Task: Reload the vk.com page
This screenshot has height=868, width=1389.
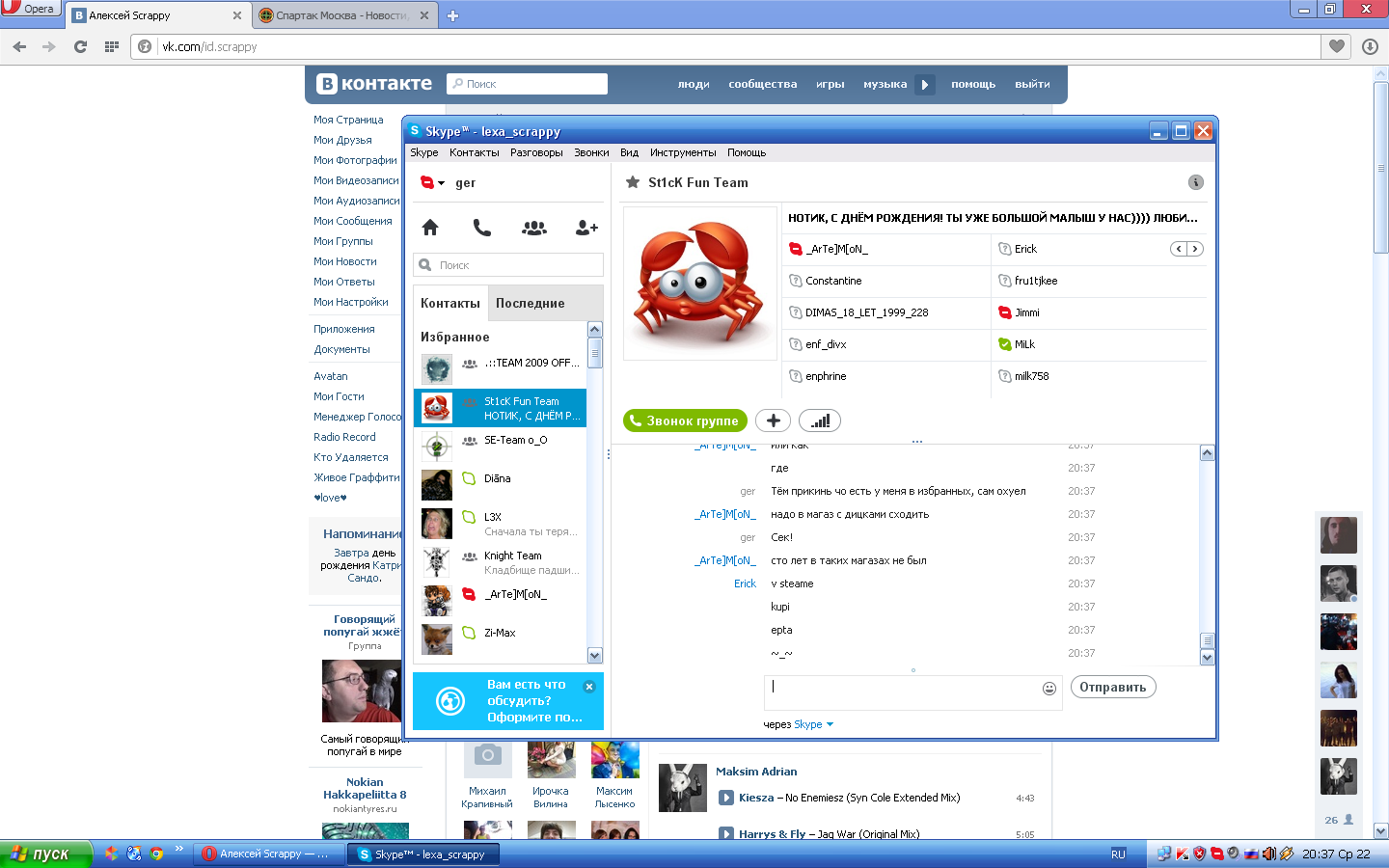Action: [80, 46]
